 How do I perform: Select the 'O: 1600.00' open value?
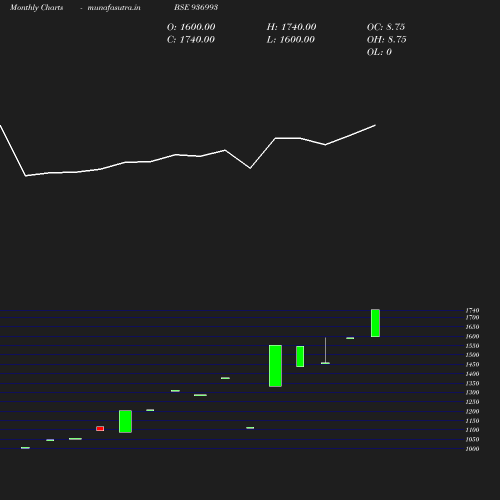coord(191,27)
